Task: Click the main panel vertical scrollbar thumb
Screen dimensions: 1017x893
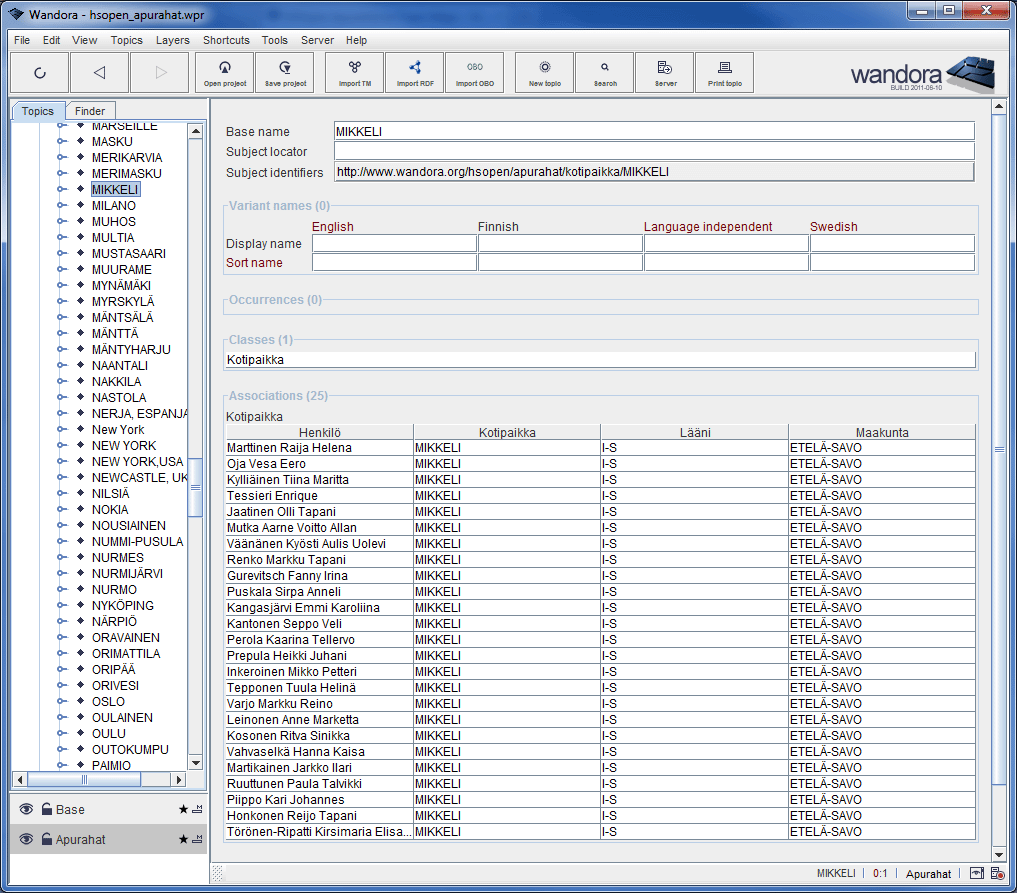Action: click(x=999, y=449)
